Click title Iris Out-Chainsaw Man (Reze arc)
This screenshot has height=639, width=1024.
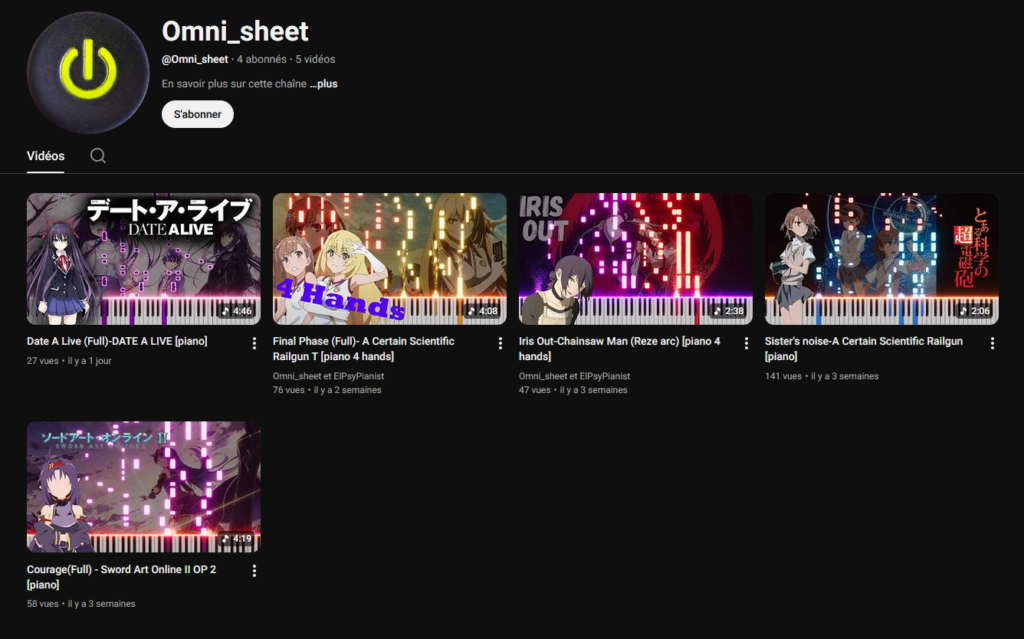pyautogui.click(x=620, y=349)
